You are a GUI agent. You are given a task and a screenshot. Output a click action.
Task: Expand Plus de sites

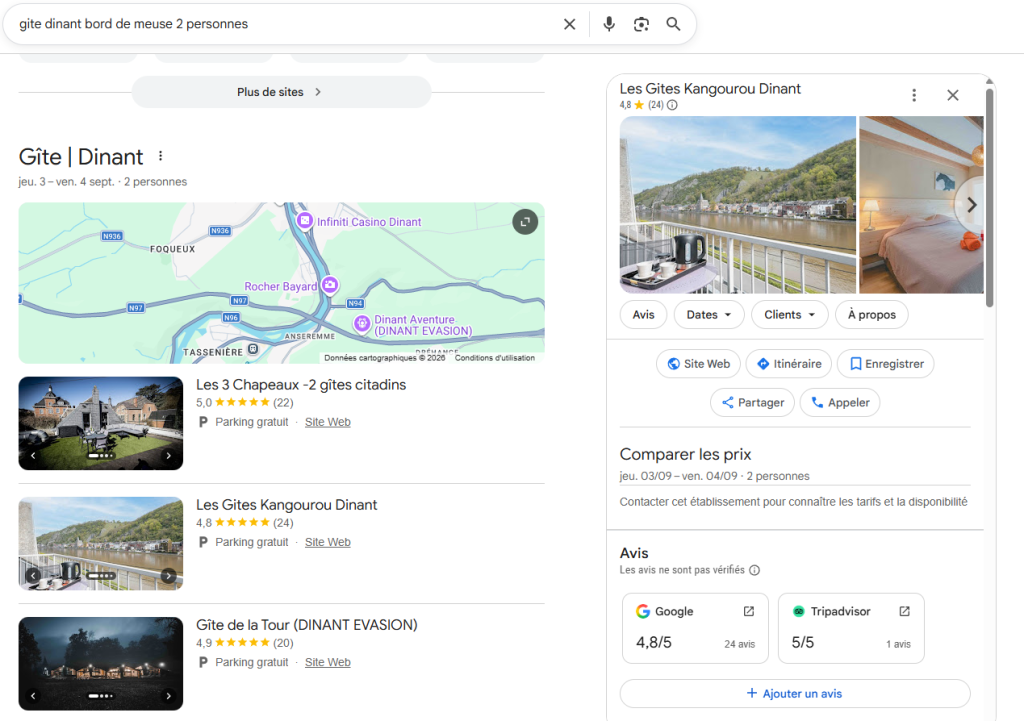pyautogui.click(x=281, y=92)
